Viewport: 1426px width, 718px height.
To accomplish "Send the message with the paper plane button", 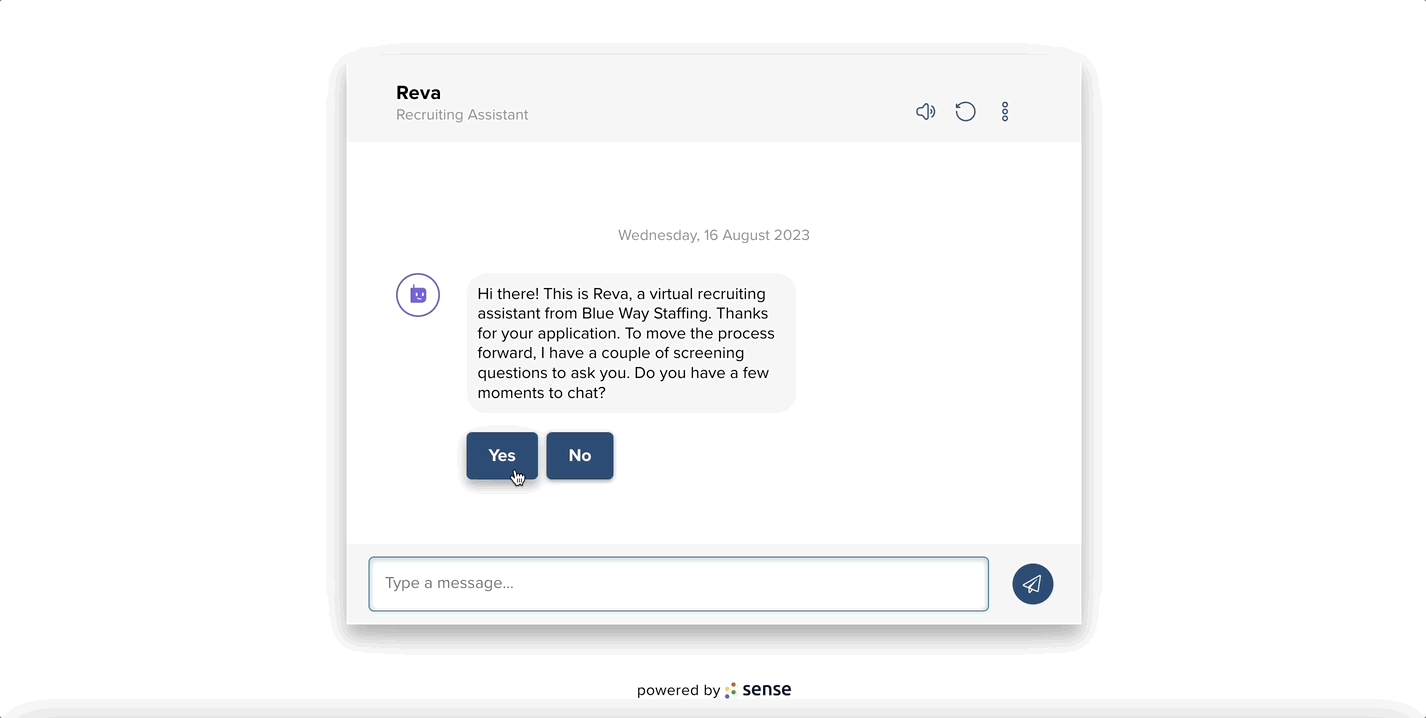I will (1033, 584).
